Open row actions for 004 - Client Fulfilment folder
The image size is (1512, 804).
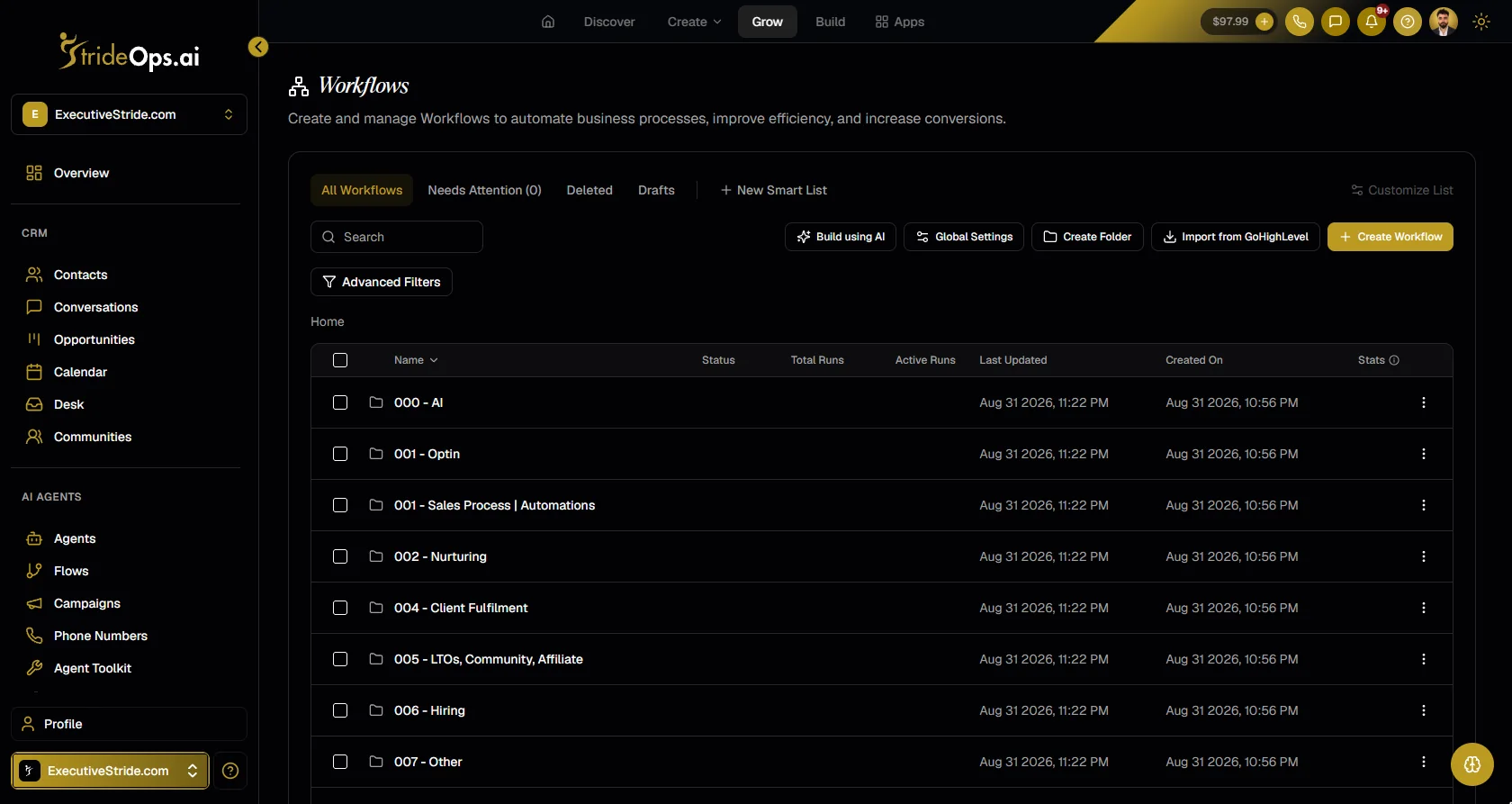tap(1424, 608)
